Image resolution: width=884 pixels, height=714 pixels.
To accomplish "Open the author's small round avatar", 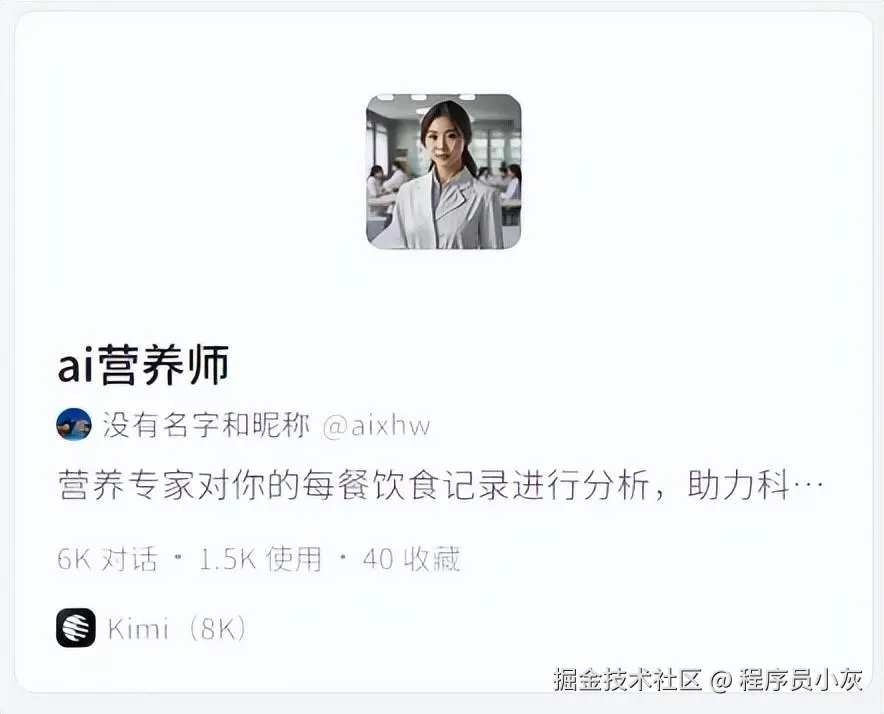I will tap(74, 424).
